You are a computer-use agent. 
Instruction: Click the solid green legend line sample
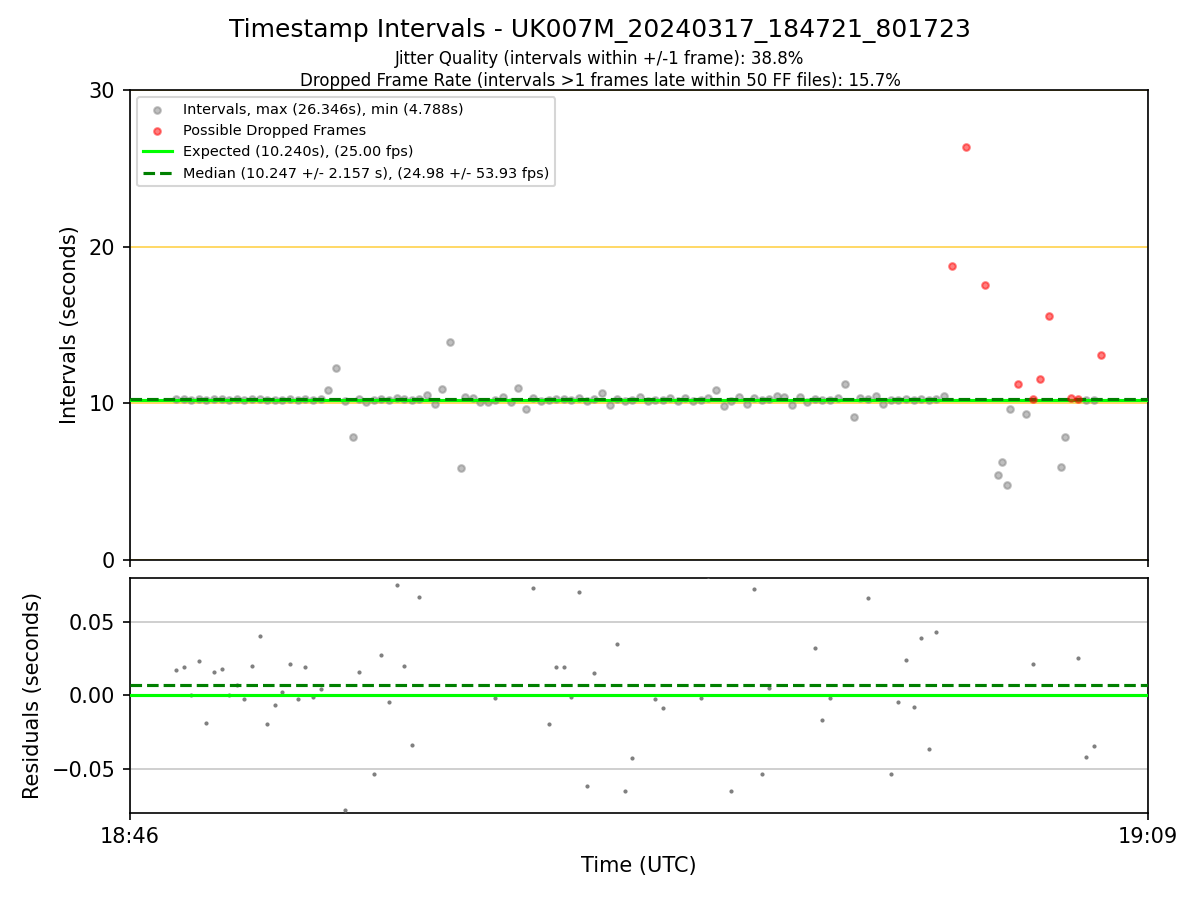(157, 152)
